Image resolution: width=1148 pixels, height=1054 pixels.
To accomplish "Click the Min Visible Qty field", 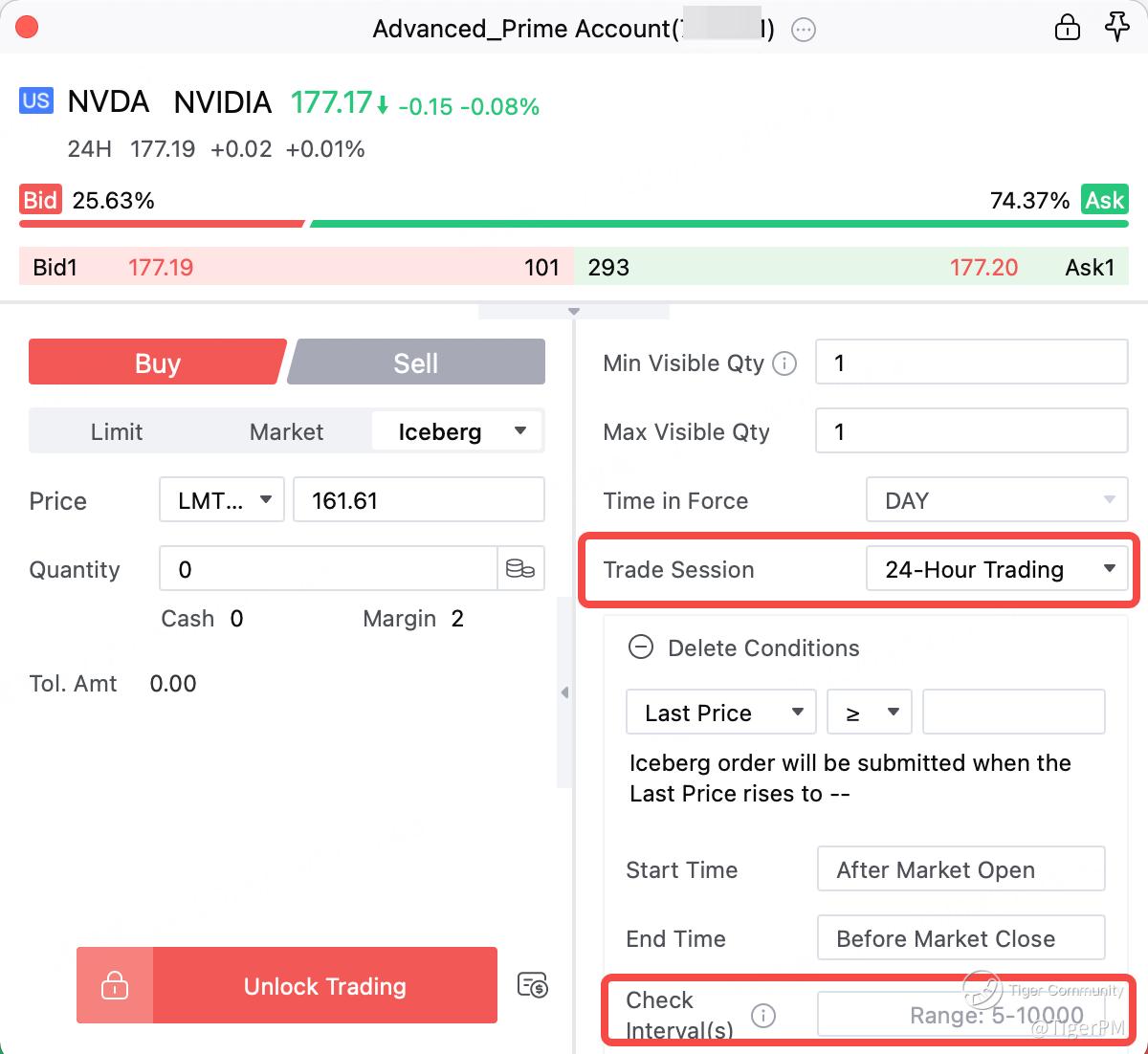I will click(x=972, y=362).
